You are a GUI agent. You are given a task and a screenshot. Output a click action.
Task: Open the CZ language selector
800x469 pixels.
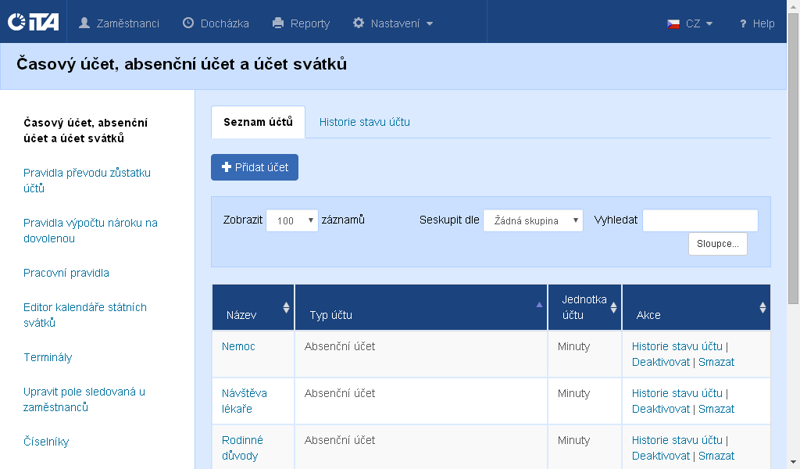point(690,23)
